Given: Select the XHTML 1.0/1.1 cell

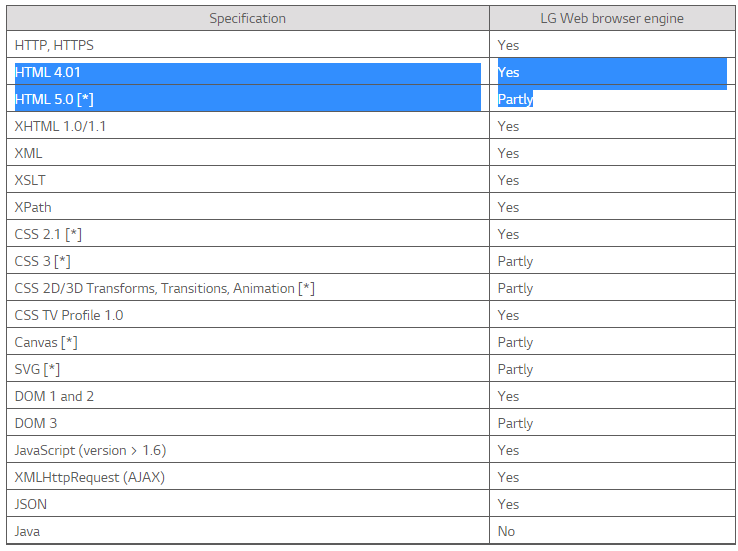Looking at the screenshot, I should 62,126.
